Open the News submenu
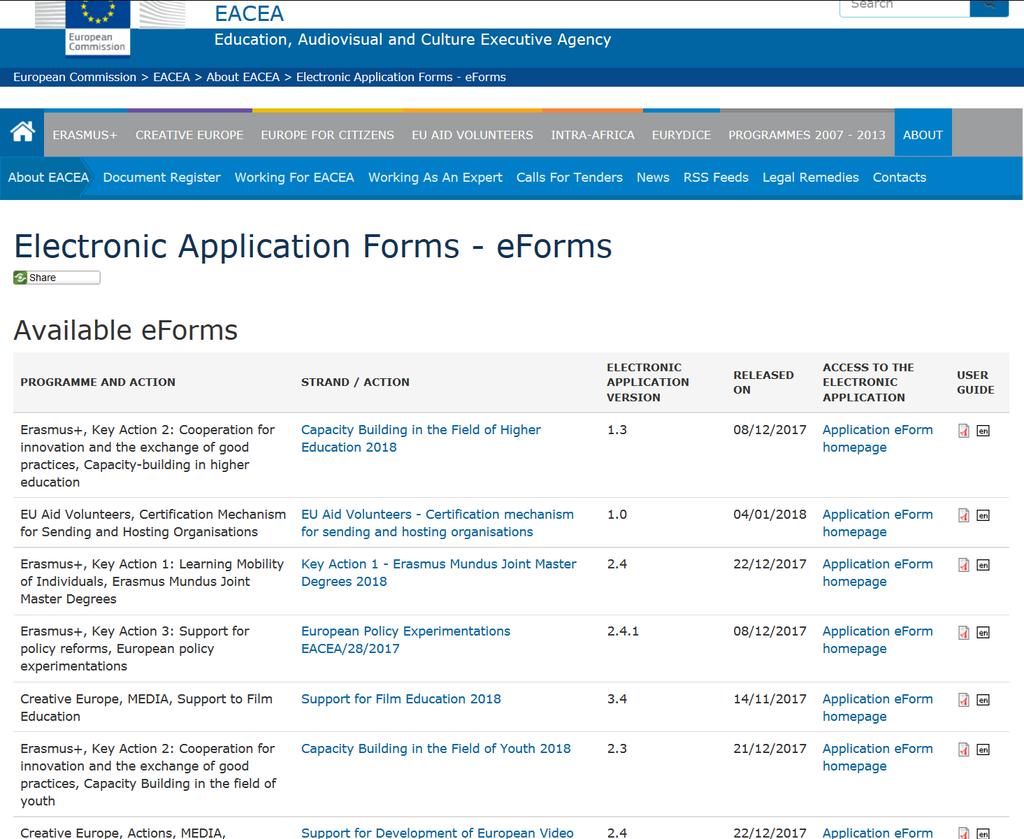This screenshot has width=1024, height=839. [653, 178]
